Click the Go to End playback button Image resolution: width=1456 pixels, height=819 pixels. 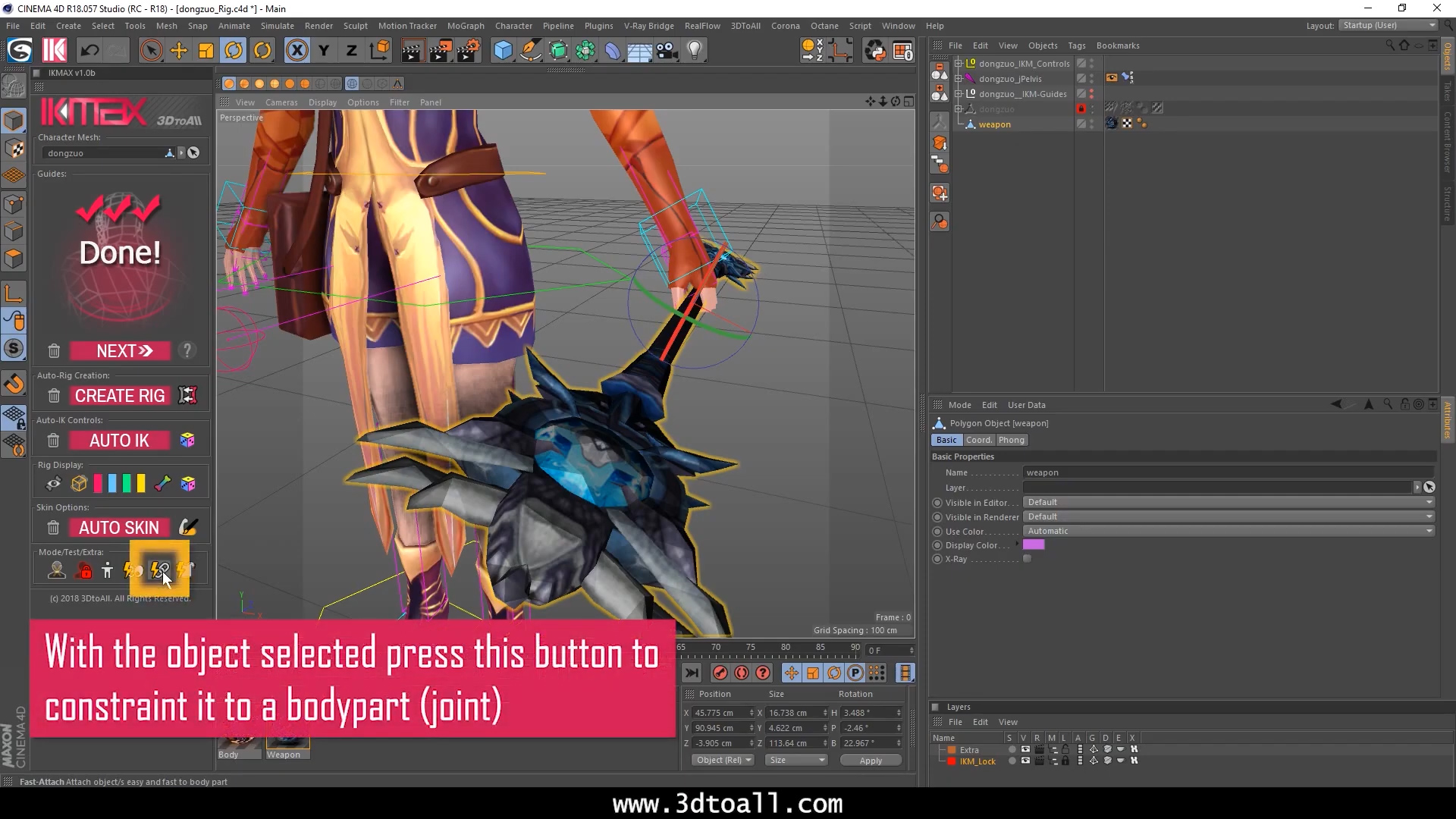[692, 673]
